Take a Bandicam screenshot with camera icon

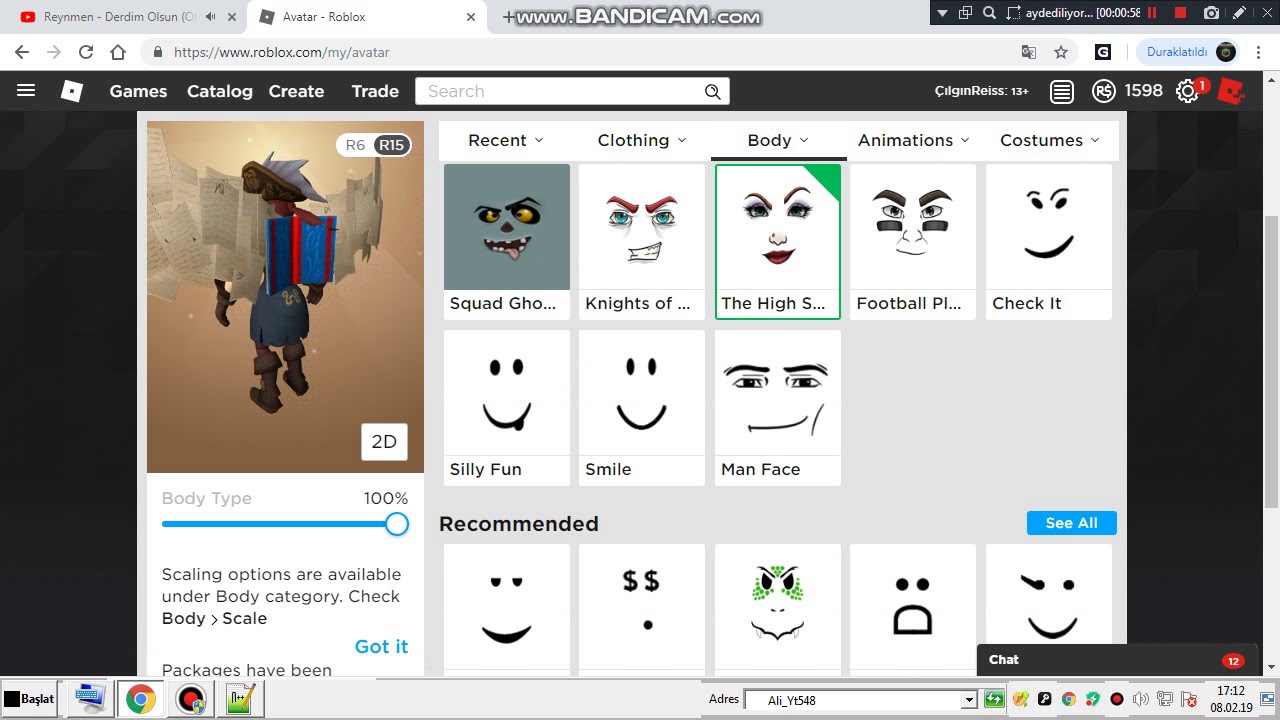(x=1211, y=13)
